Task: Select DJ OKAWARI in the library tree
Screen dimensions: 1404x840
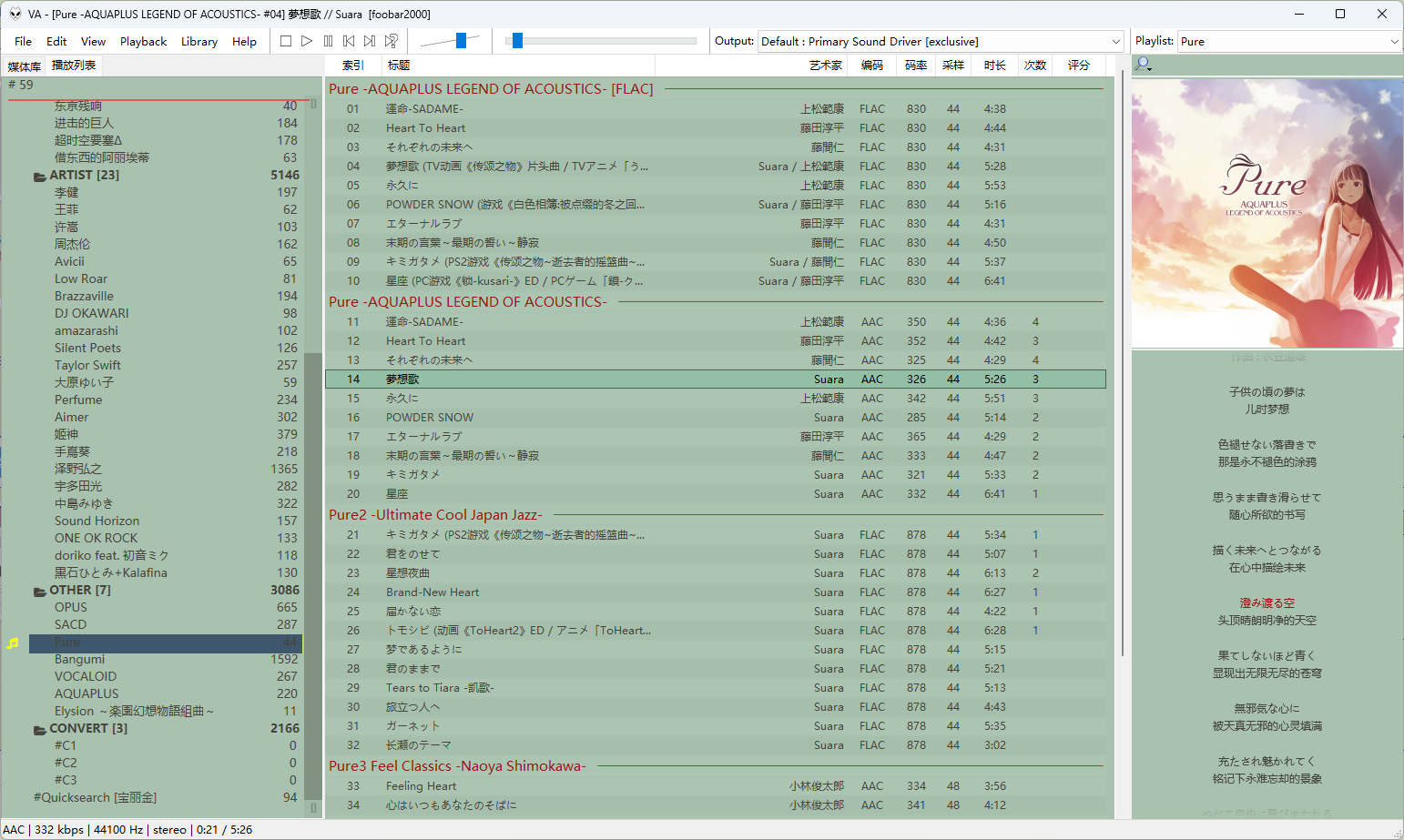Action: [91, 314]
